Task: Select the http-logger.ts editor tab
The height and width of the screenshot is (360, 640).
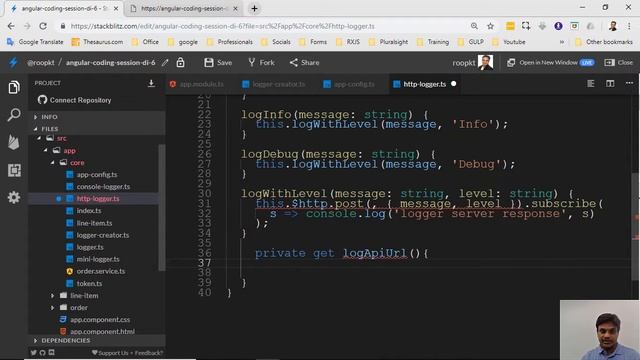Action: [424, 84]
